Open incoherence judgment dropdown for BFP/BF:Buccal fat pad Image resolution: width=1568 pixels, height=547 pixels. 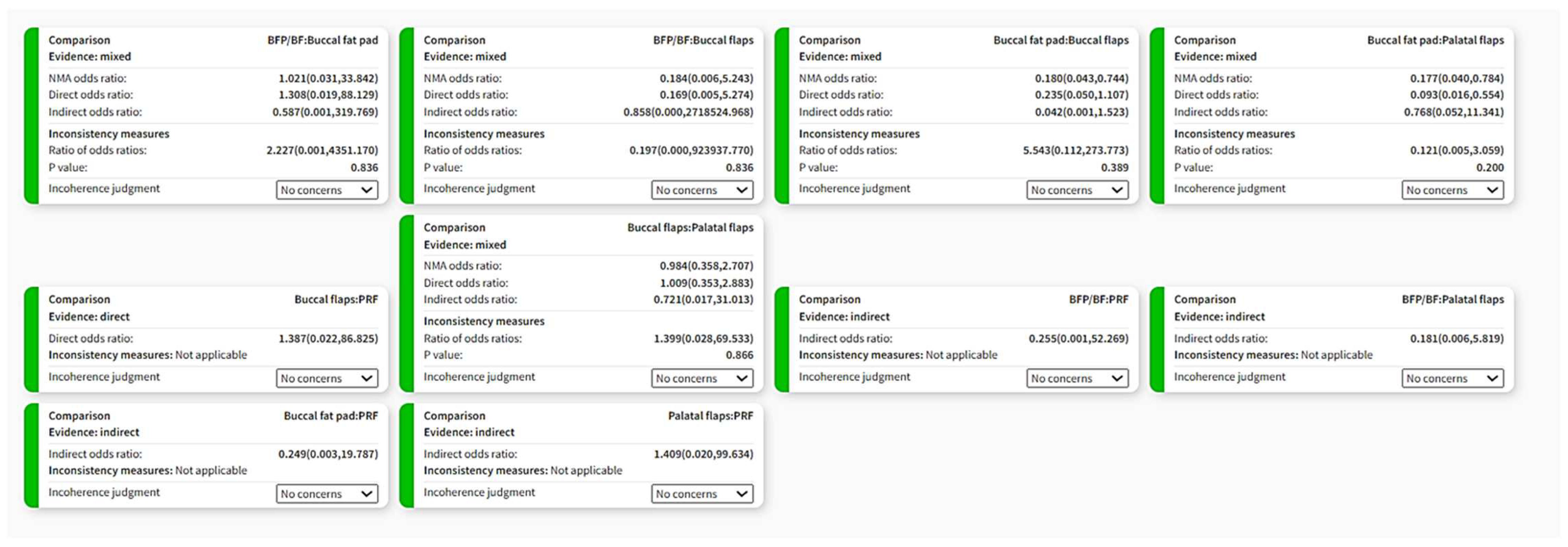pos(327,190)
